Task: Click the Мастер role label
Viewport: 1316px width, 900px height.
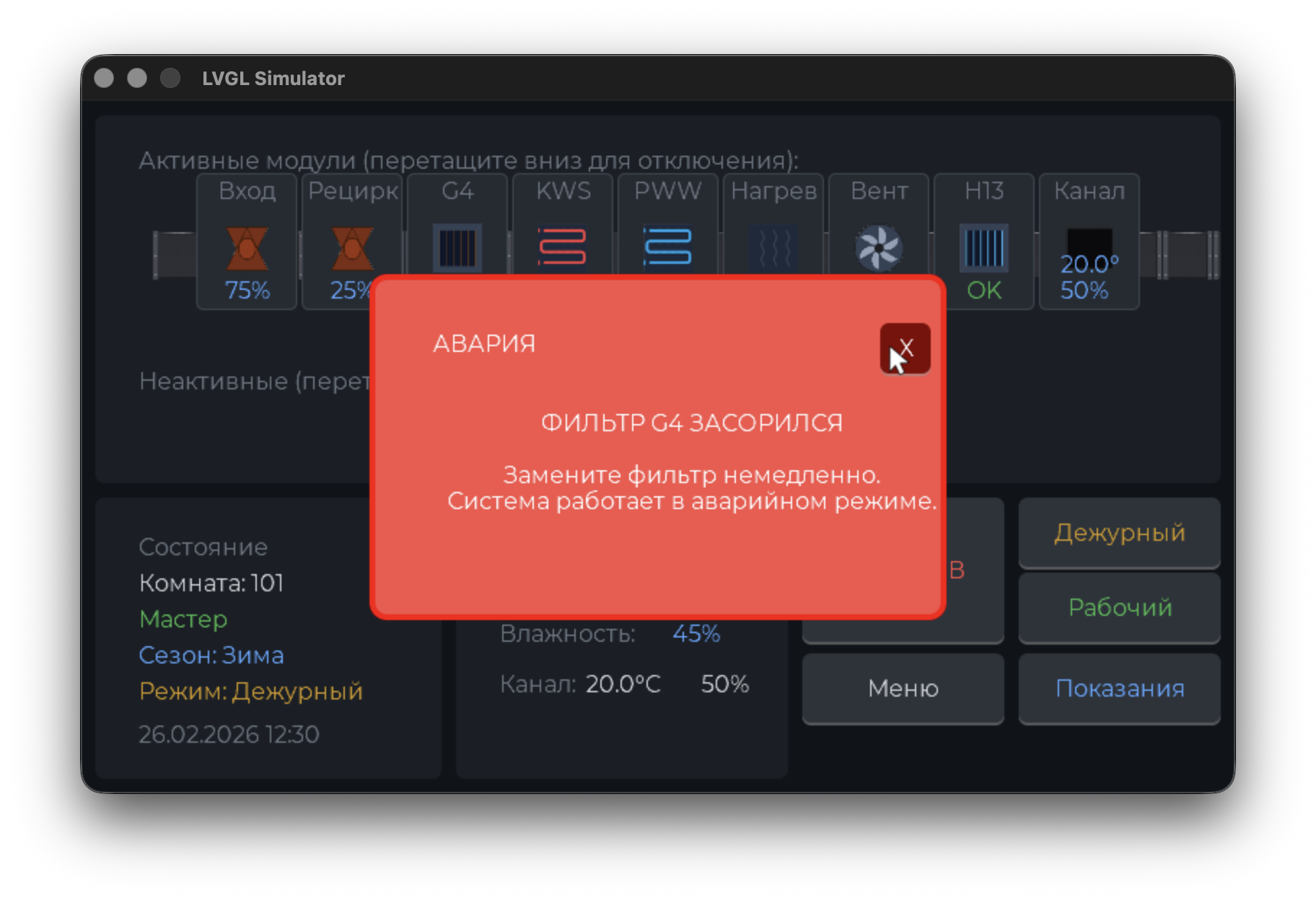Action: click(x=183, y=619)
